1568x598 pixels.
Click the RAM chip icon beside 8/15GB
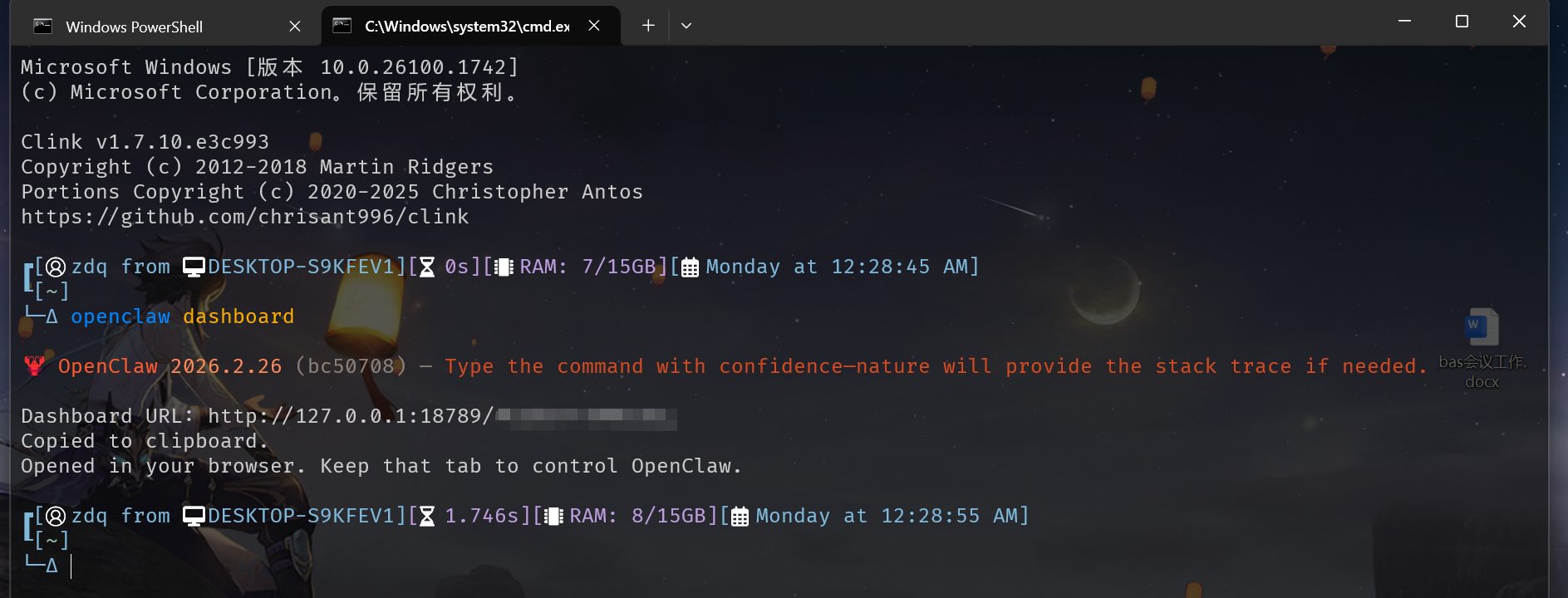click(x=553, y=516)
